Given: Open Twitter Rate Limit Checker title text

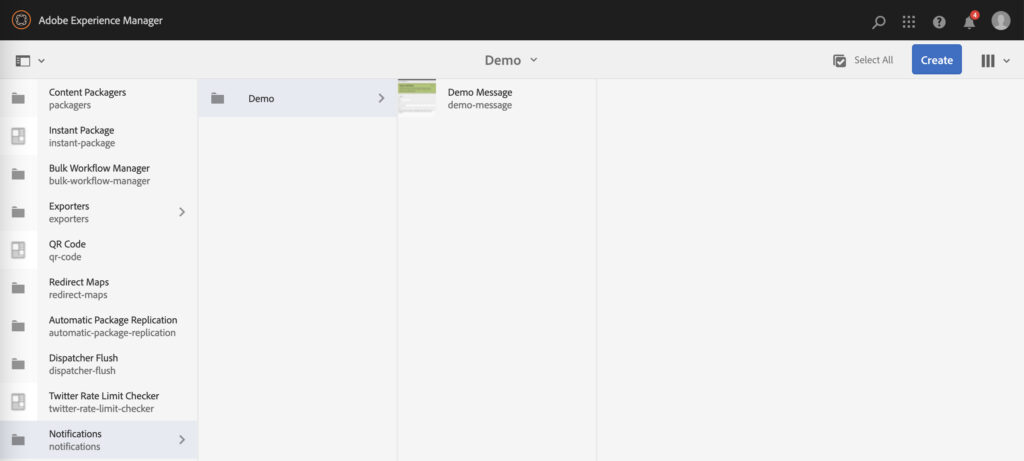Looking at the screenshot, I should [104, 396].
